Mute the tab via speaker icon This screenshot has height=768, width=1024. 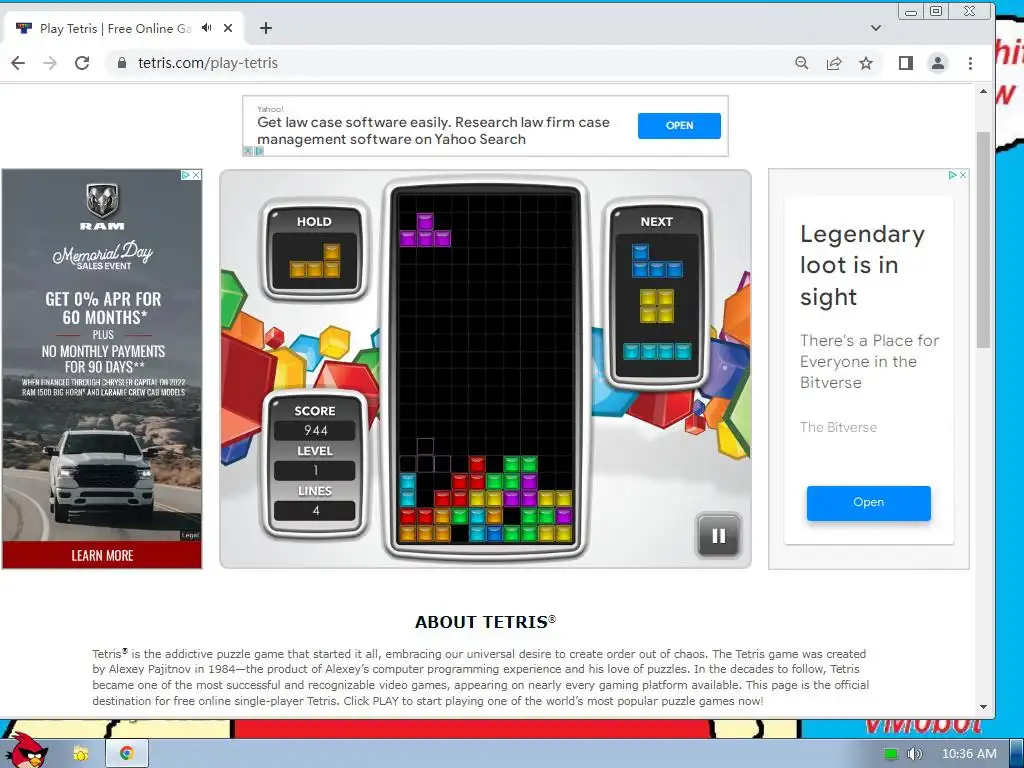pos(207,28)
